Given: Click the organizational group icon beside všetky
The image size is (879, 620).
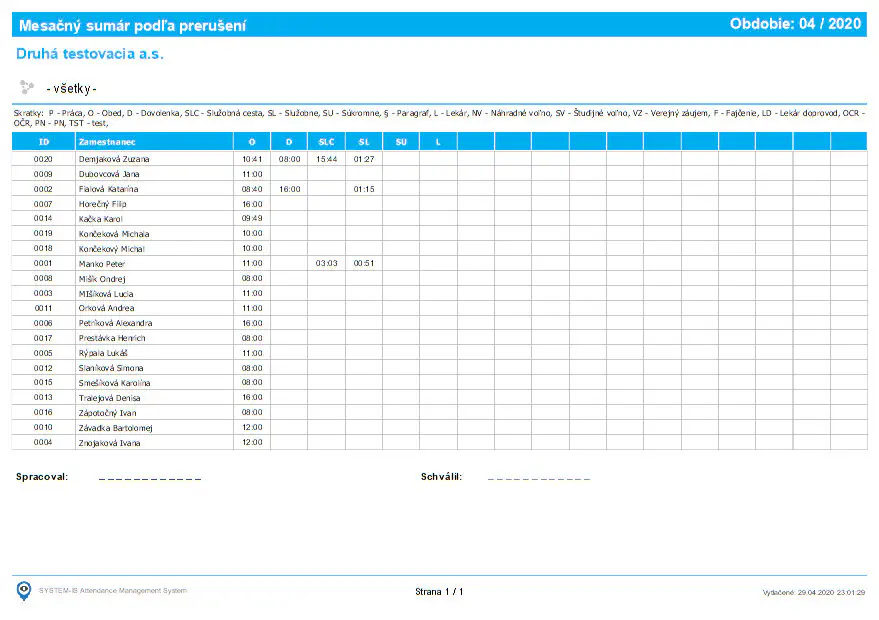Looking at the screenshot, I should [x=26, y=87].
